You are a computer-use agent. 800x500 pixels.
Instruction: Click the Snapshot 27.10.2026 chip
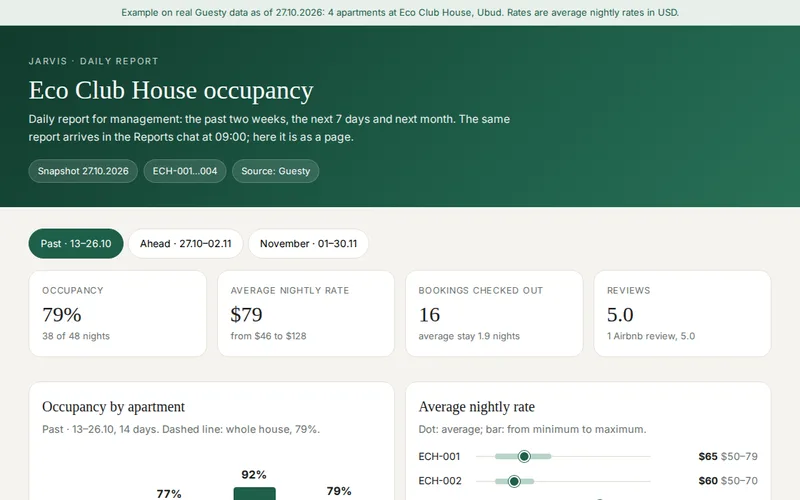(83, 171)
